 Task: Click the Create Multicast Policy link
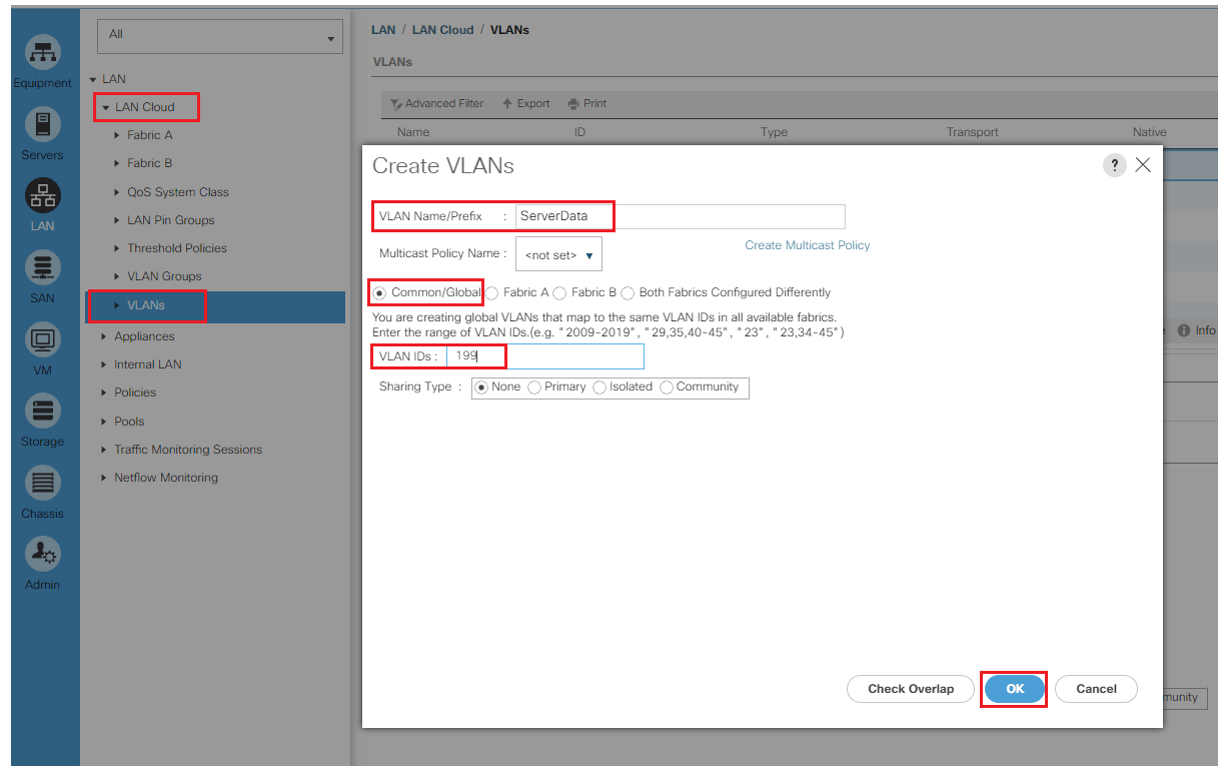tap(807, 245)
